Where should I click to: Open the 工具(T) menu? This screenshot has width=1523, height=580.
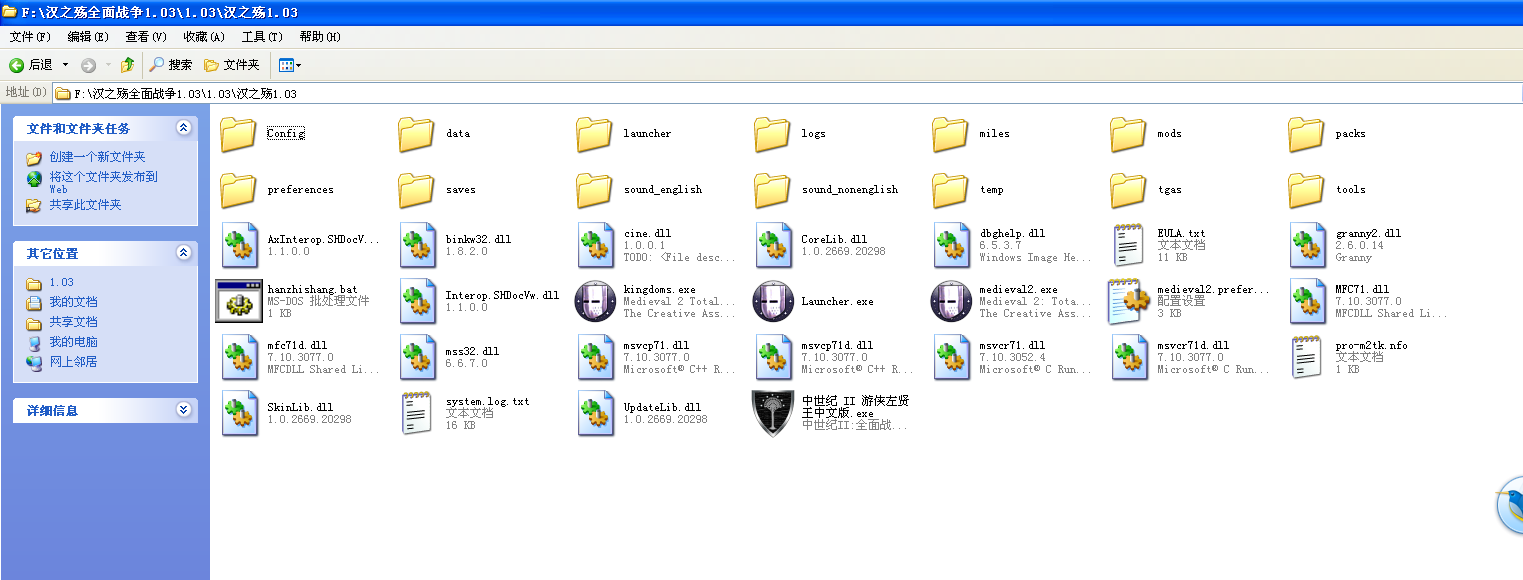(x=261, y=37)
